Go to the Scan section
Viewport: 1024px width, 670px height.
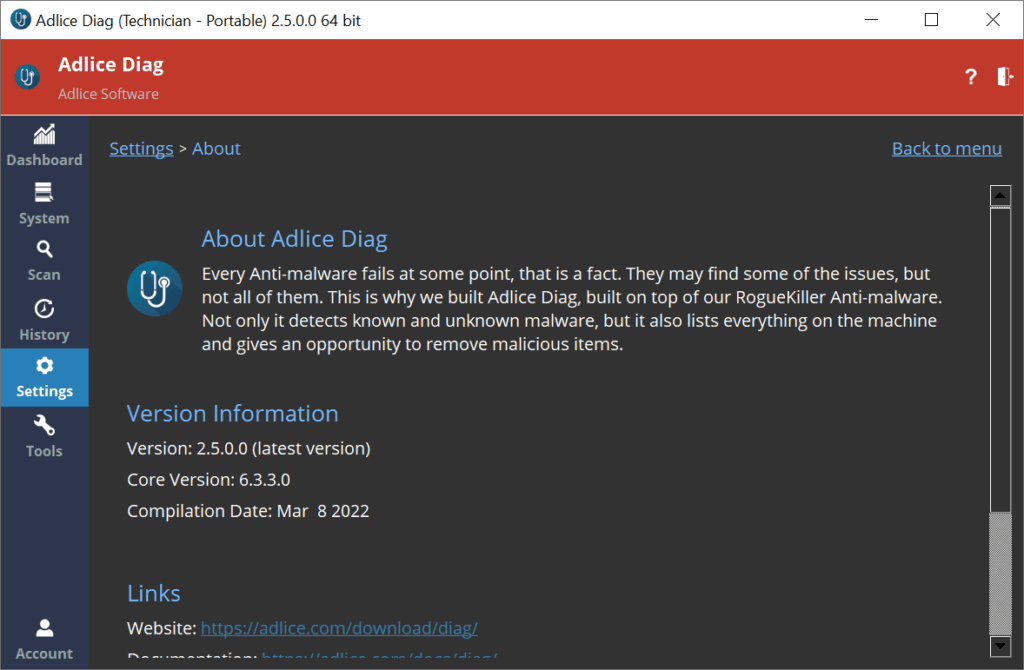click(44, 260)
